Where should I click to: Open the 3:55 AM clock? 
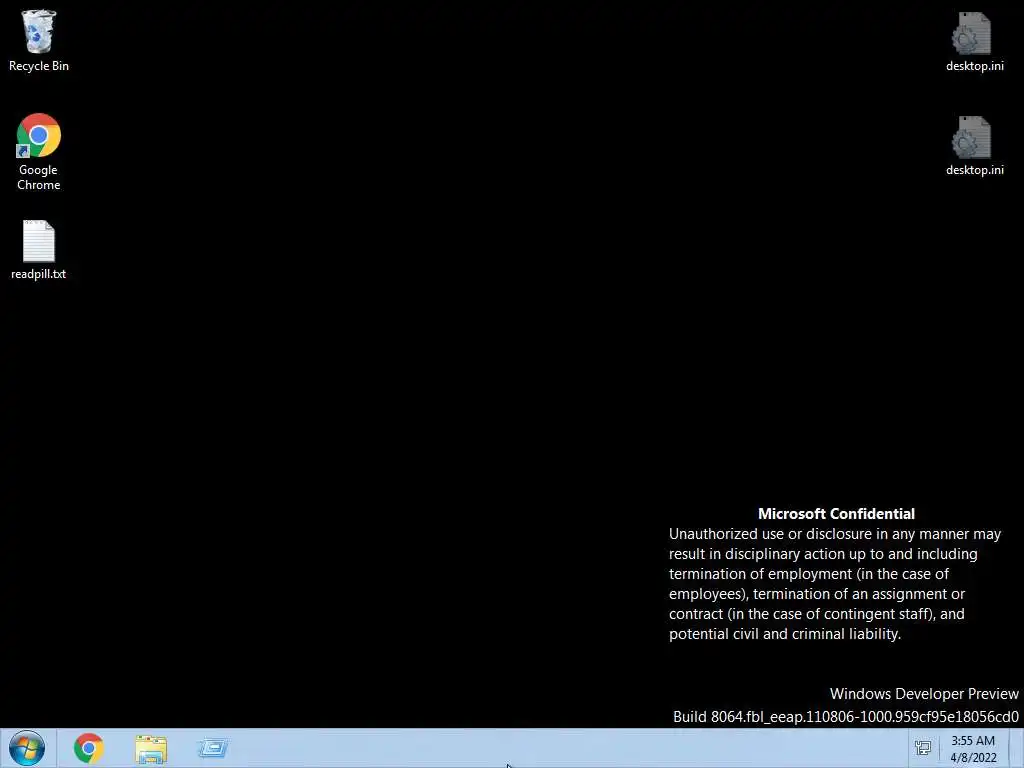972,741
